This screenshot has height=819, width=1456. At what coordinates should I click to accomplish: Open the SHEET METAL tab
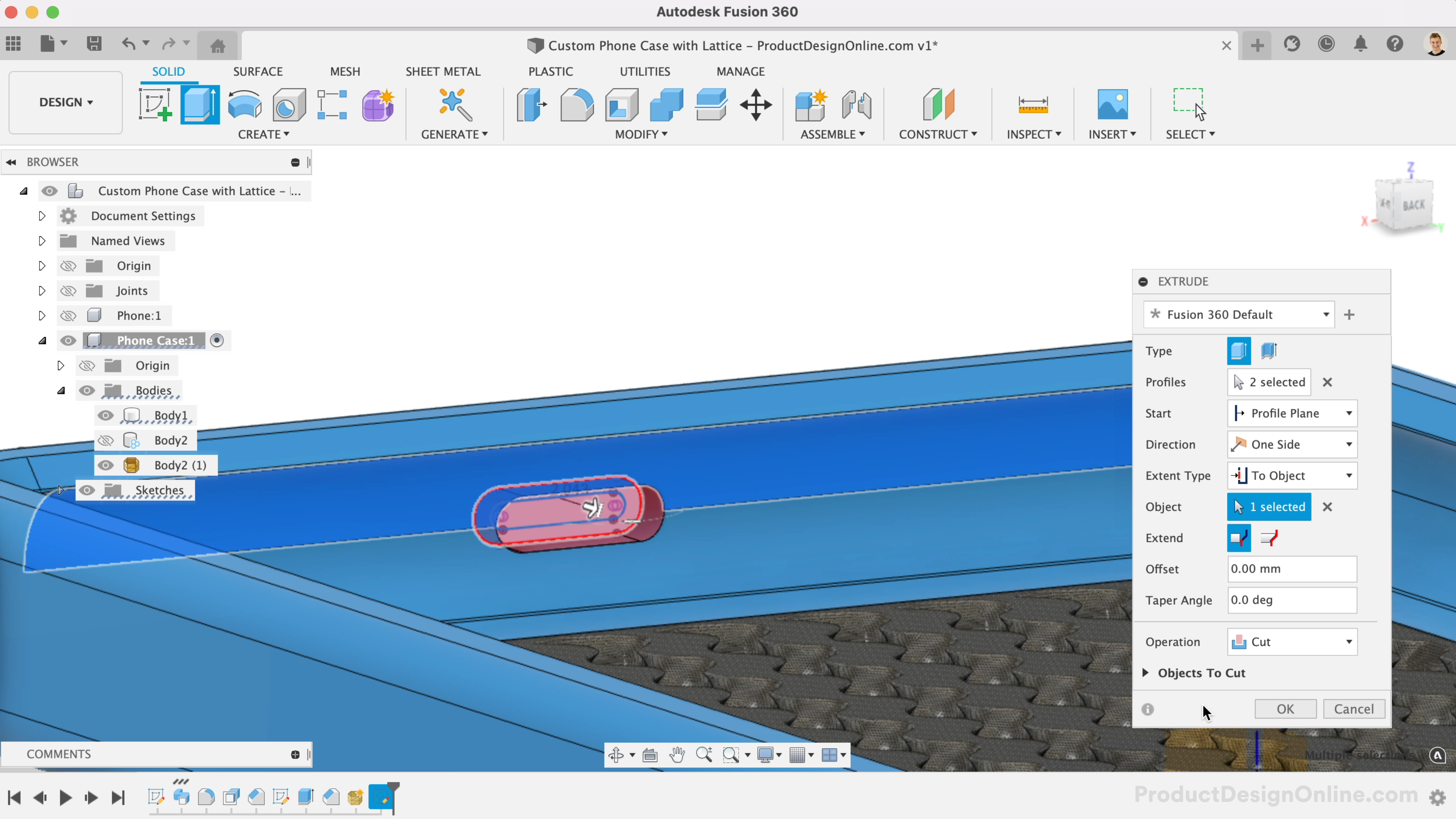(x=442, y=71)
